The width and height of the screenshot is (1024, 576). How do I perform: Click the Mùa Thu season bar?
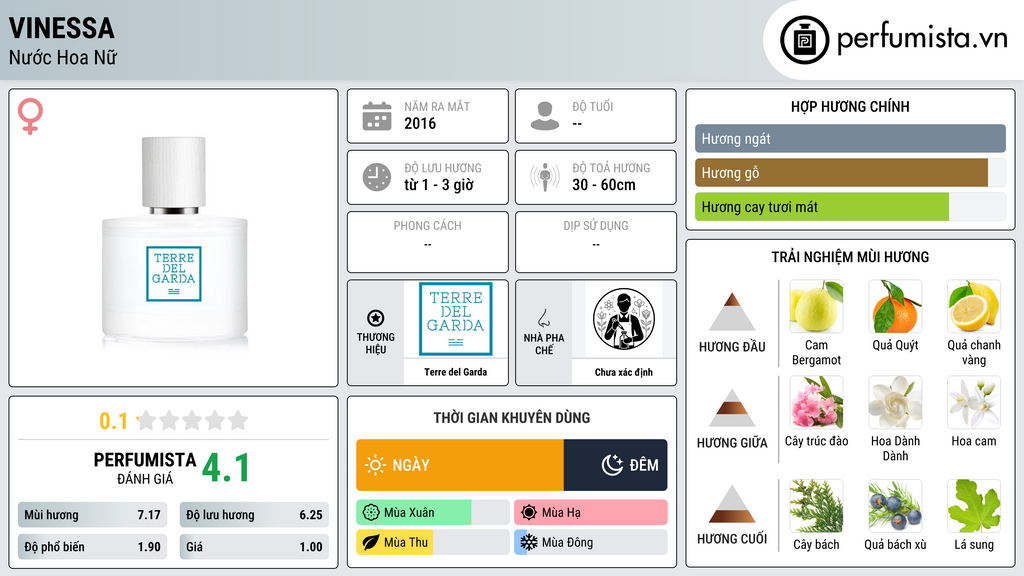[432, 542]
